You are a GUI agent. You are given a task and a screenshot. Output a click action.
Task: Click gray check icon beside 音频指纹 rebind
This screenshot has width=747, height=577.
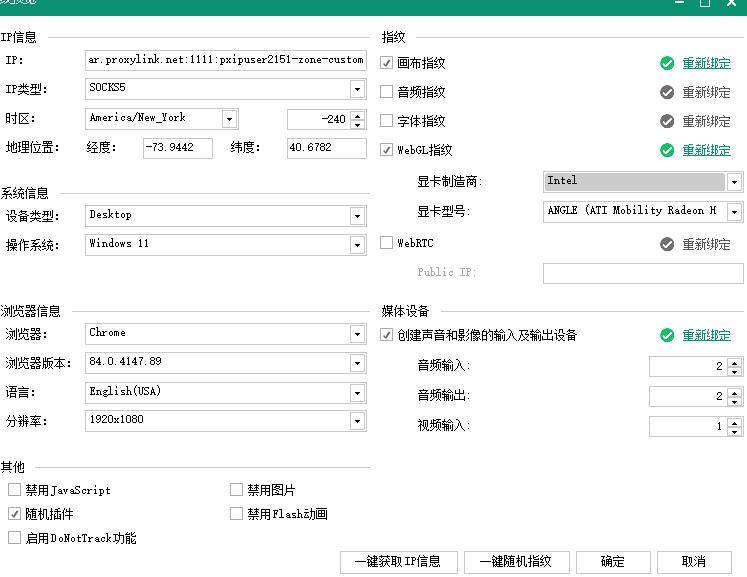tap(667, 92)
